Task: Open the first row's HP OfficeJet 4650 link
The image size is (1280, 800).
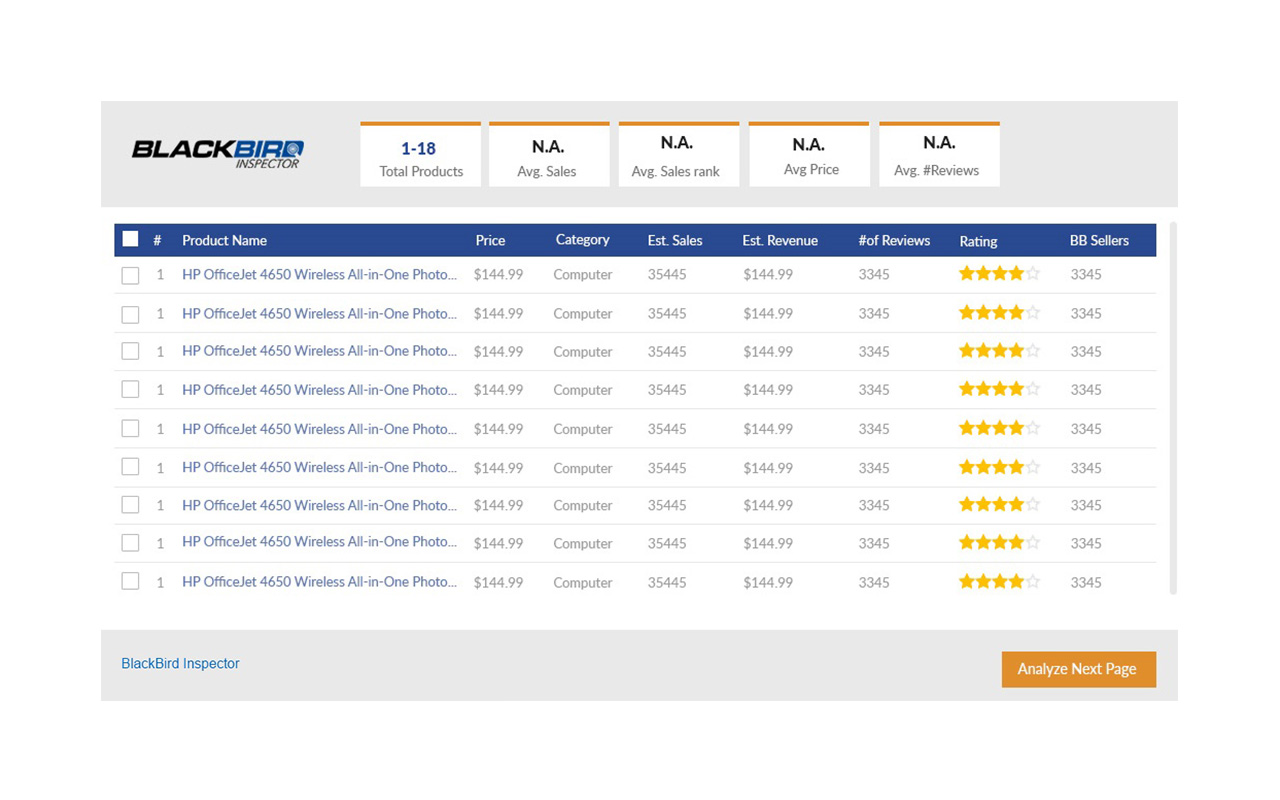Action: tap(319, 274)
